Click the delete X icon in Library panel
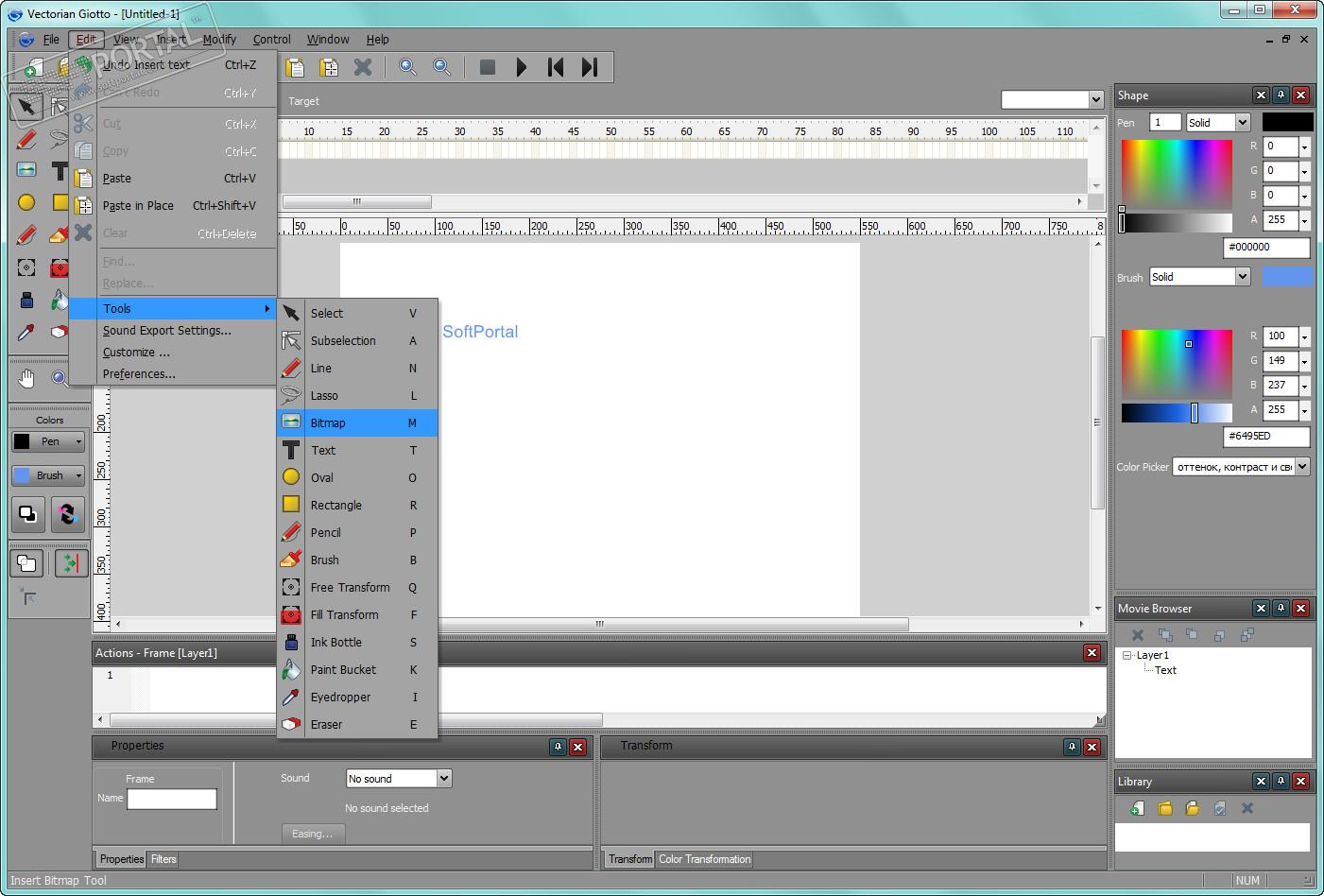The width and height of the screenshot is (1324, 896). [x=1247, y=808]
